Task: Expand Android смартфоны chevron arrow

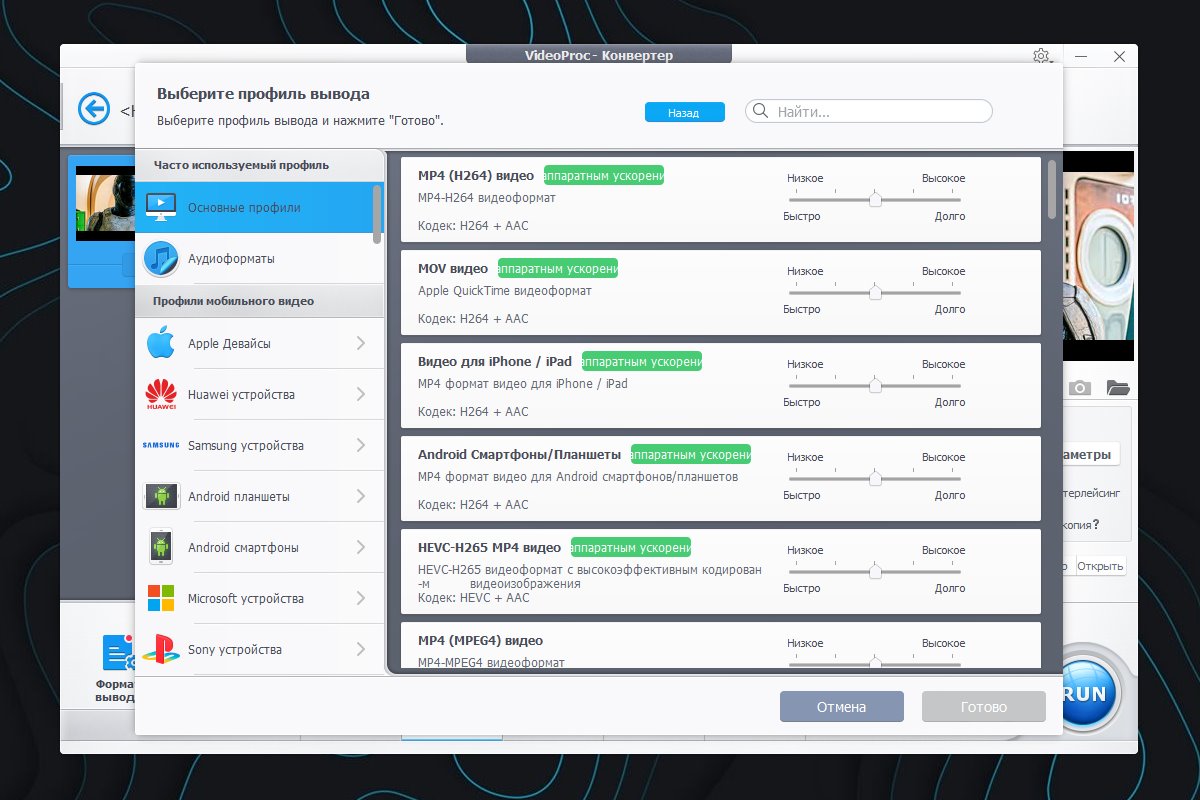Action: coord(361,548)
